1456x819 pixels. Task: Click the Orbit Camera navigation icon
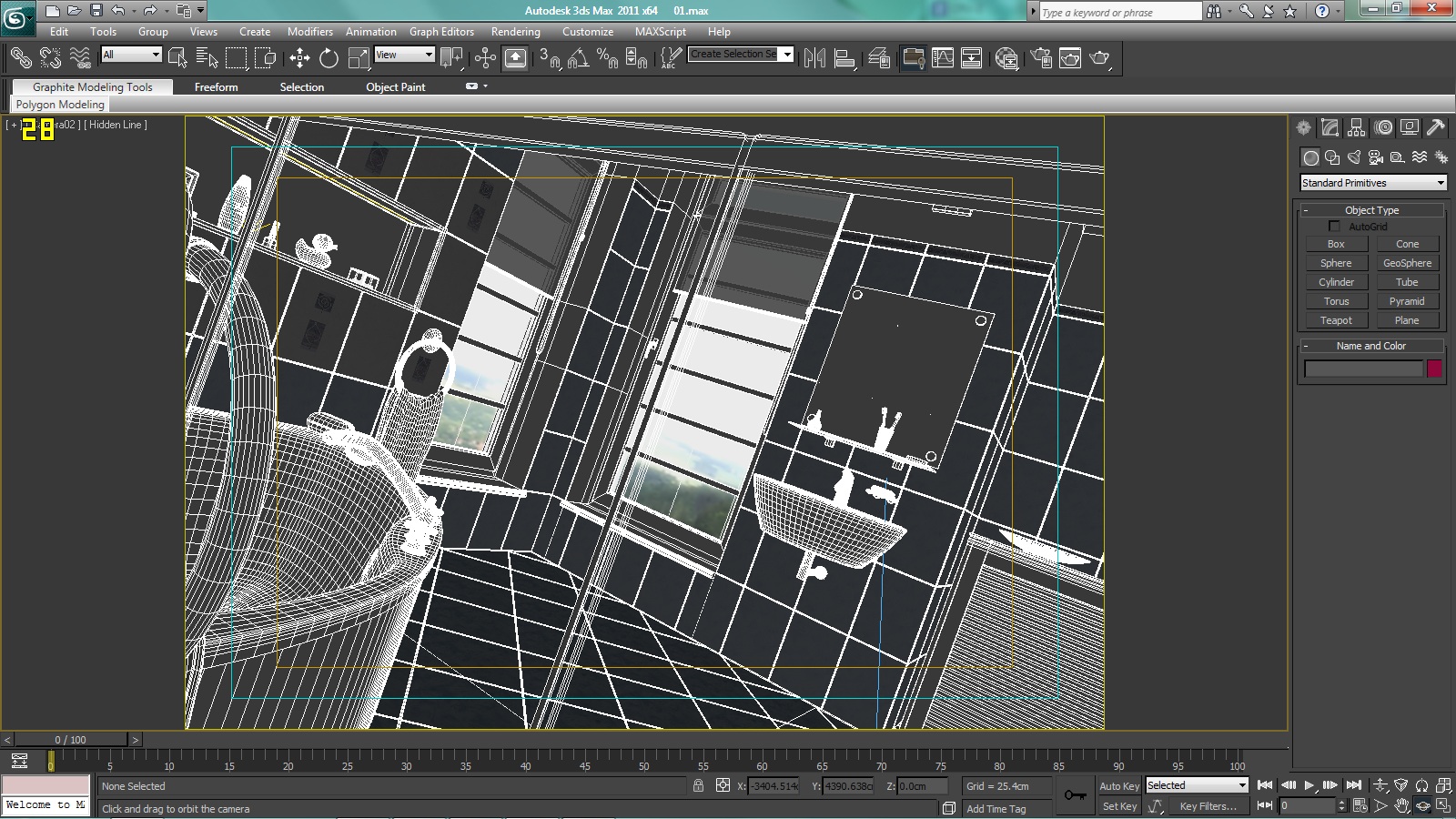click(1422, 806)
